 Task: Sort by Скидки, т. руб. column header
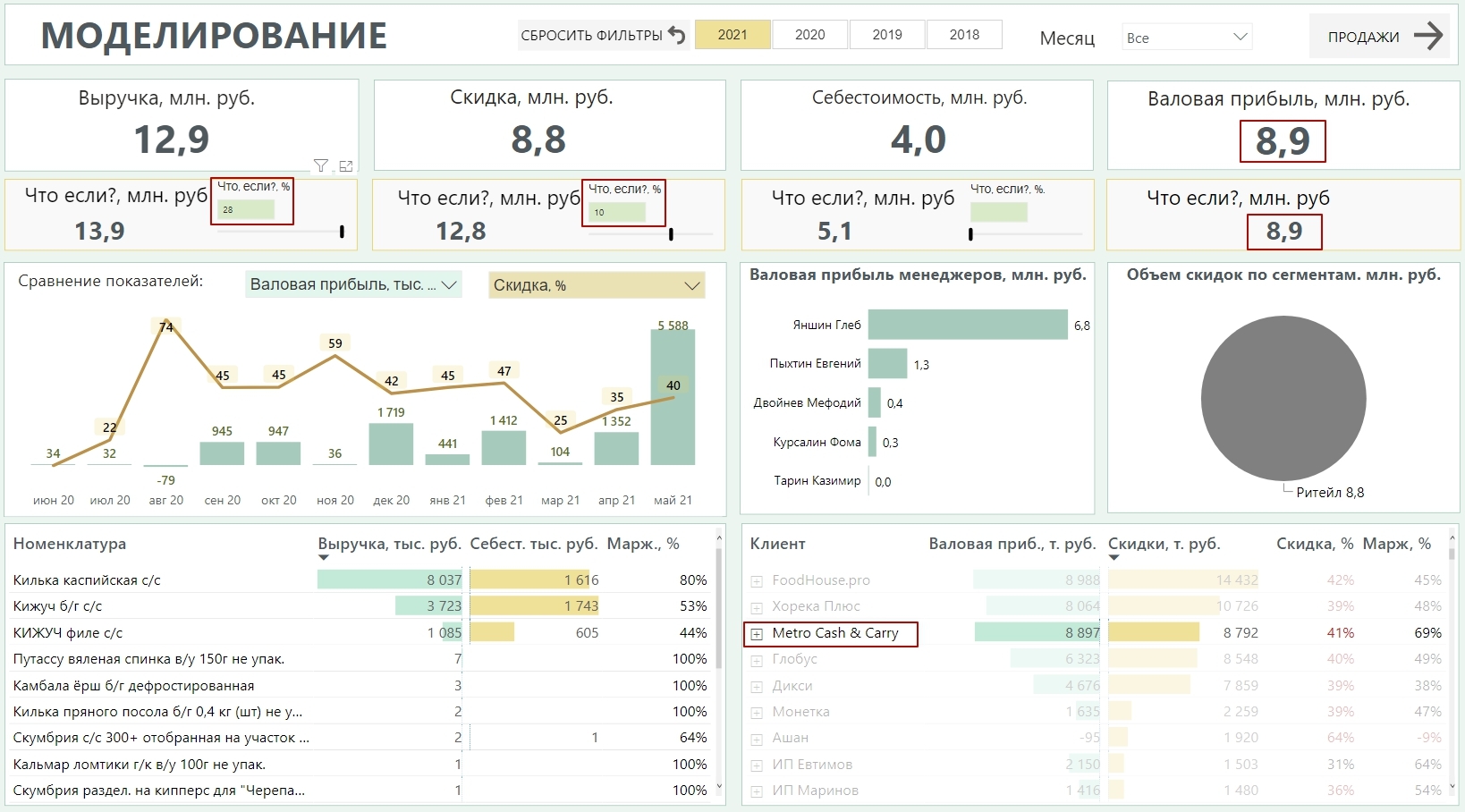pyautogui.click(x=1164, y=544)
